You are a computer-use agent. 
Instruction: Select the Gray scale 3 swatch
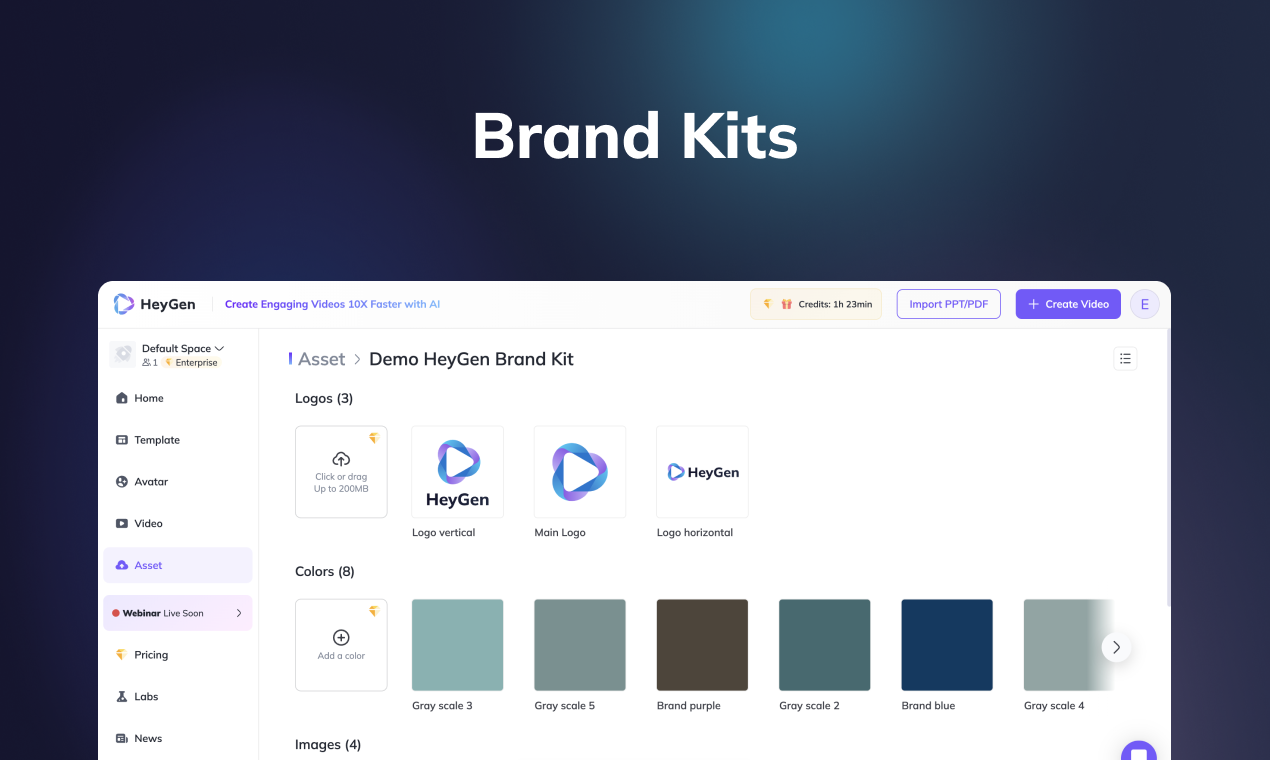coord(458,645)
